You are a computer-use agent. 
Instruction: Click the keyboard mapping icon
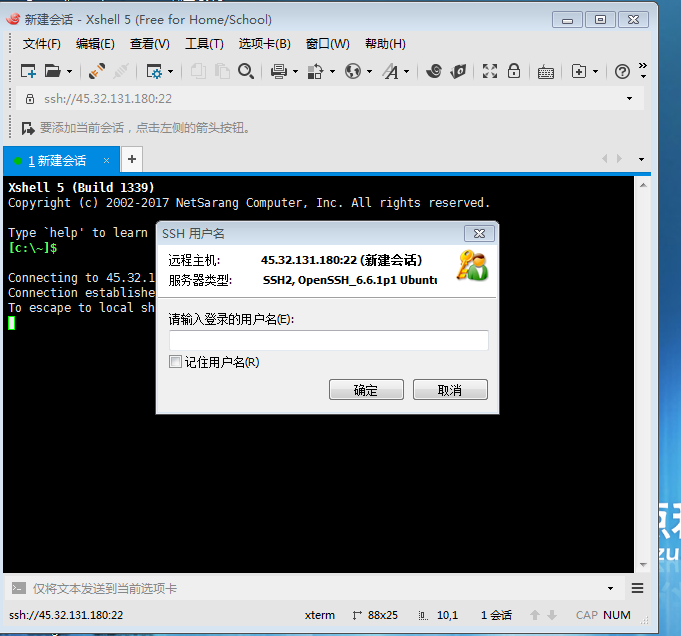(545, 72)
